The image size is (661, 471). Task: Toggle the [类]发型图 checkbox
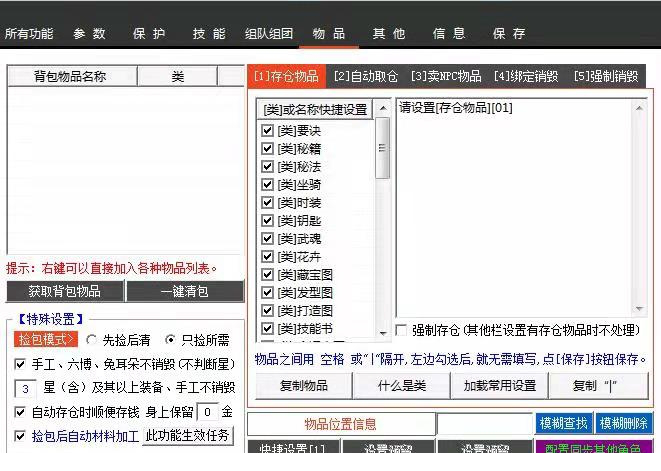pos(267,292)
